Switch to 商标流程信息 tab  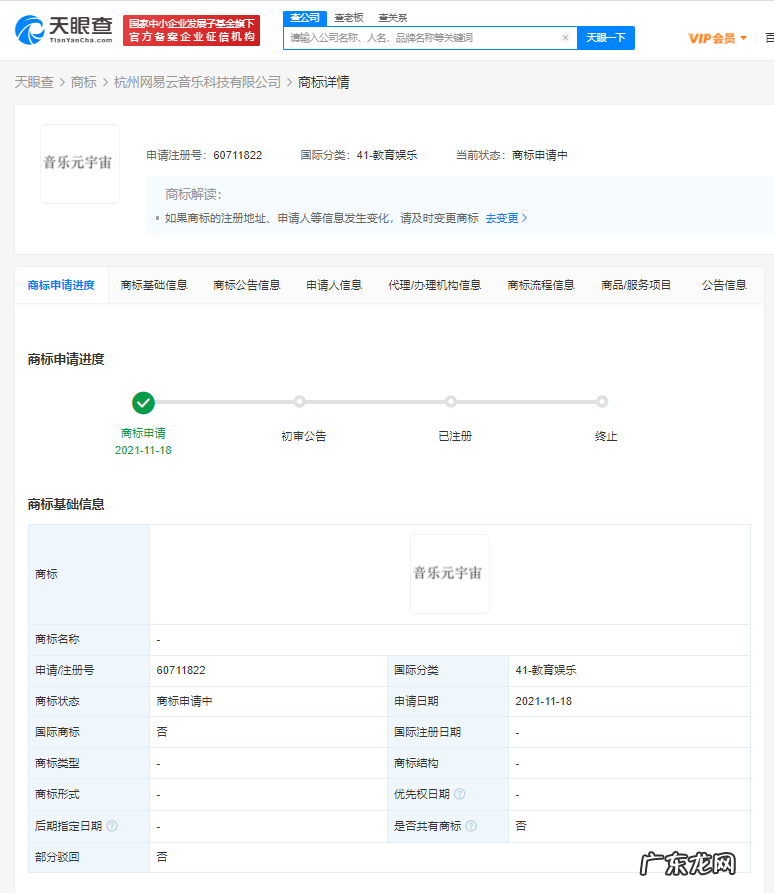pyautogui.click(x=541, y=285)
